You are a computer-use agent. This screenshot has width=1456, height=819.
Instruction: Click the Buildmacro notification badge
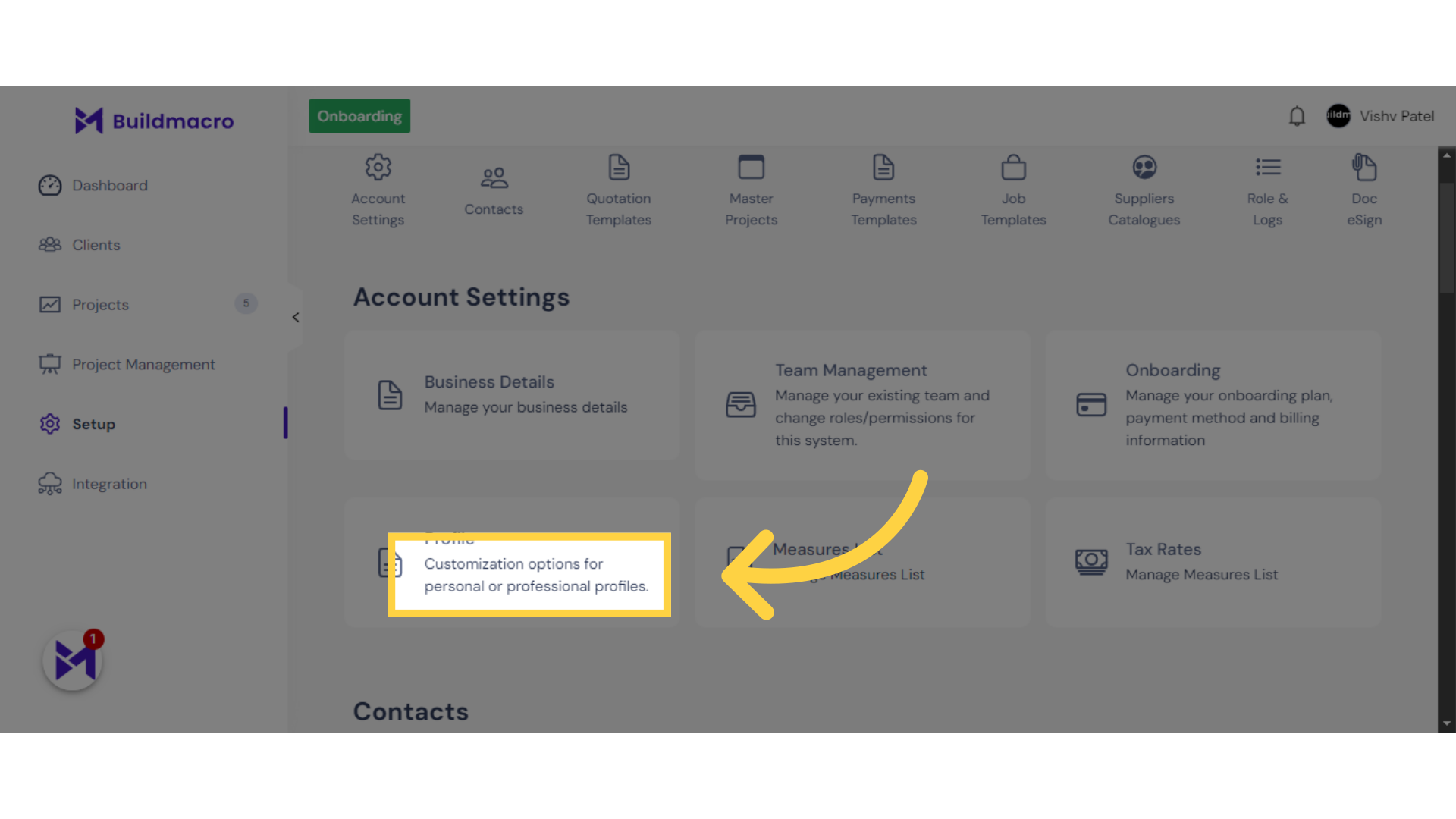[x=93, y=639]
